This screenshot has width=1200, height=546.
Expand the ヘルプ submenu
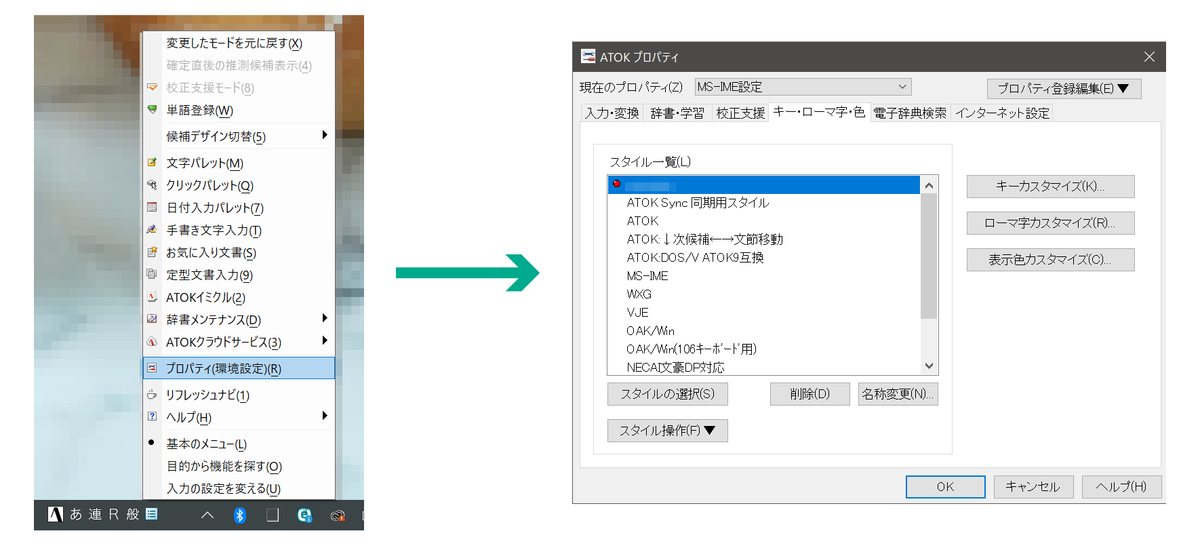pyautogui.click(x=324, y=416)
